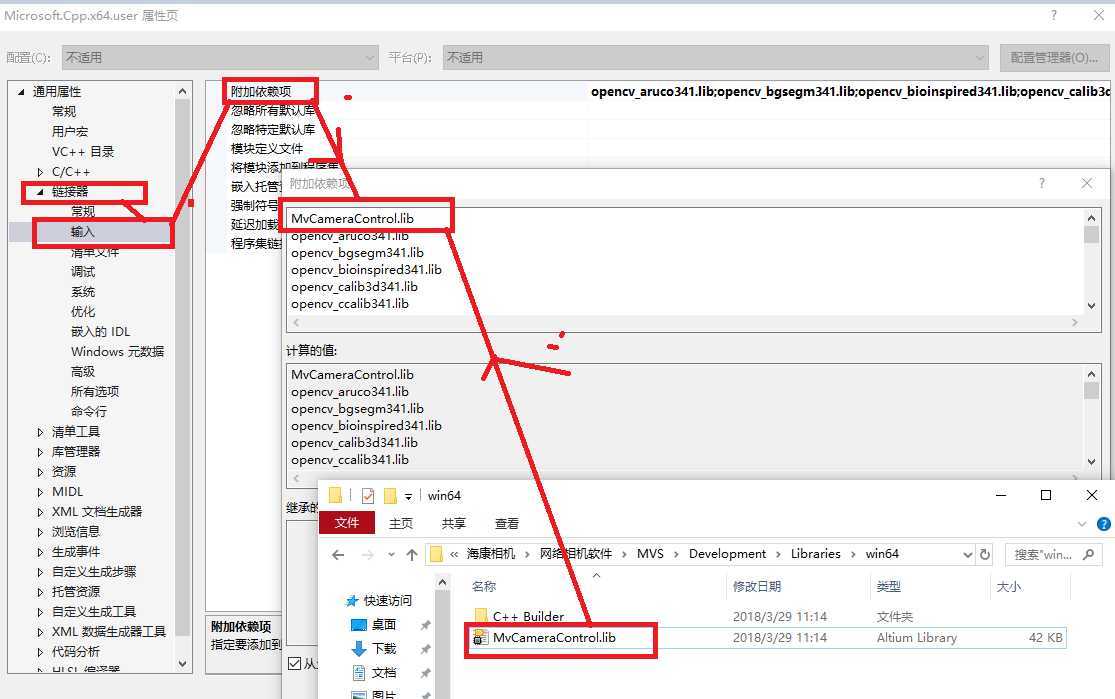The width and height of the screenshot is (1115, 699).
Task: Select VC++ 目录 in property tree
Action: 82,151
